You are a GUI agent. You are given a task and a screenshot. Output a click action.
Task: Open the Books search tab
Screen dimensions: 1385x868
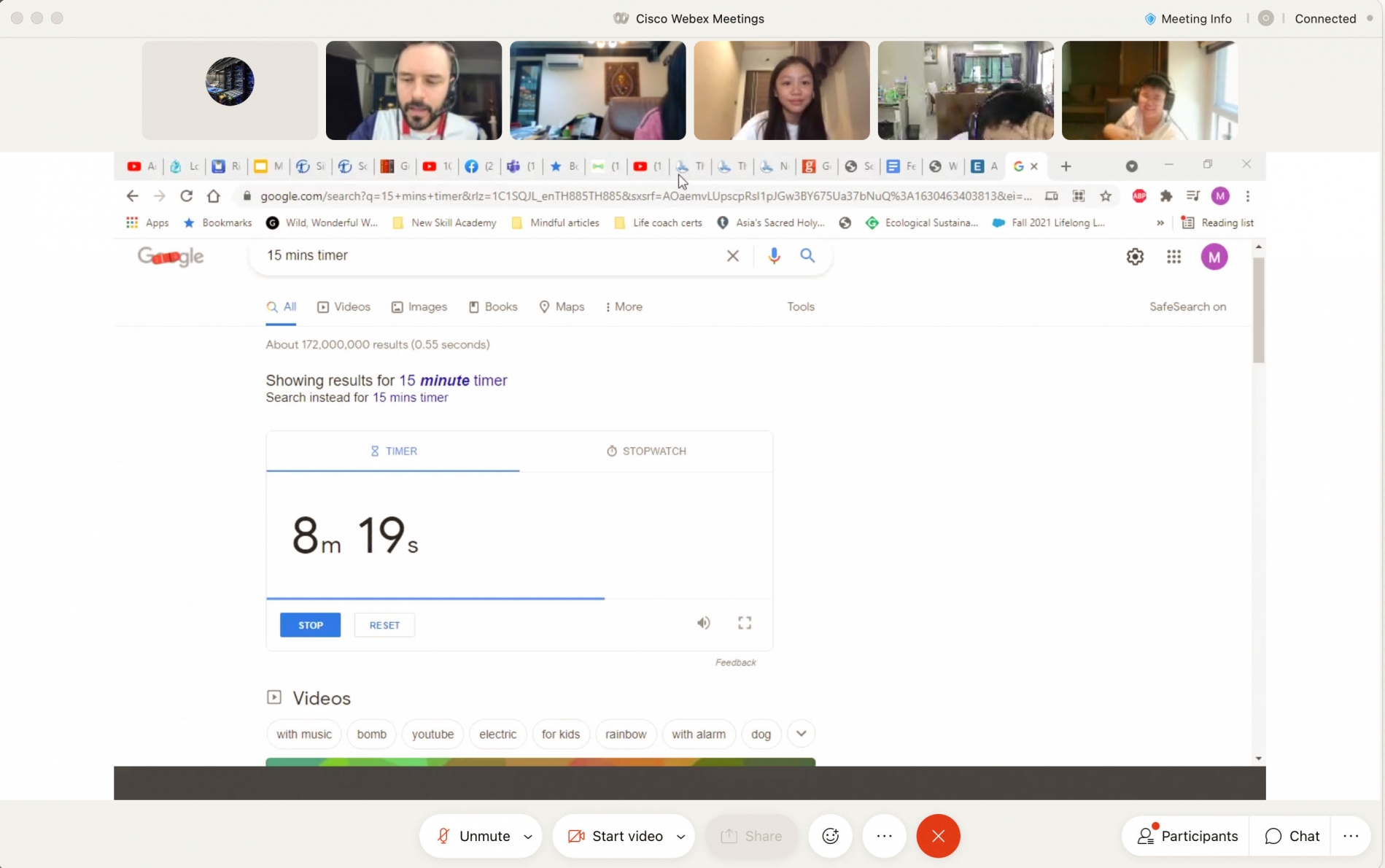pyautogui.click(x=493, y=307)
